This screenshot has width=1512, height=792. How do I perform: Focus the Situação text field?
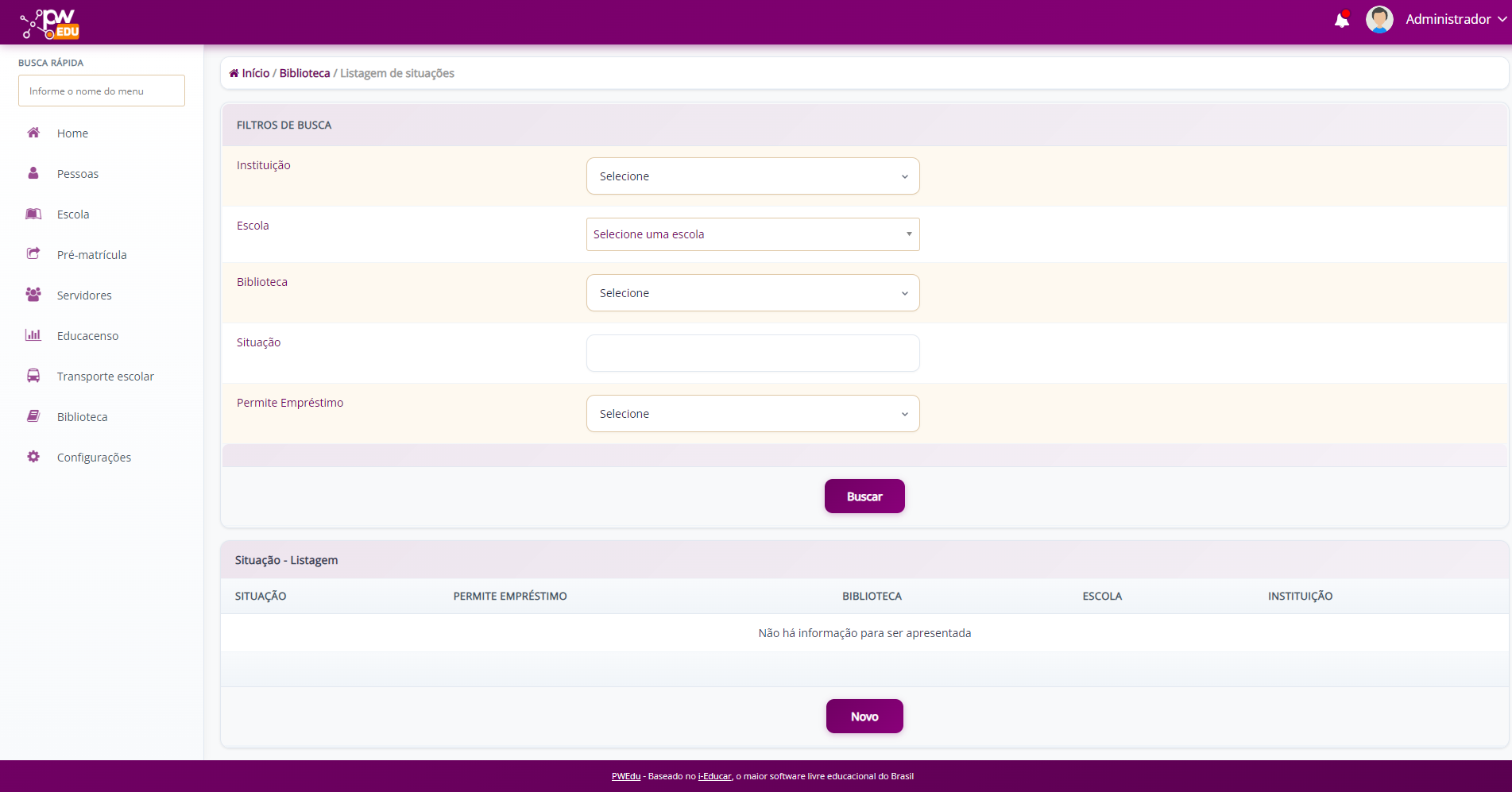pyautogui.click(x=752, y=354)
